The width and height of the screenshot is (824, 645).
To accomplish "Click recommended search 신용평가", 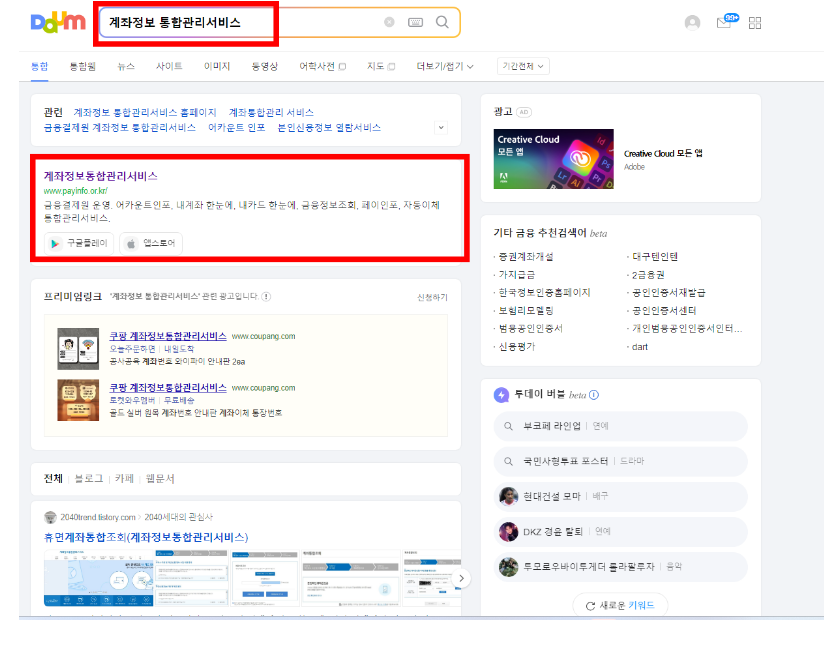I will (x=517, y=347).
